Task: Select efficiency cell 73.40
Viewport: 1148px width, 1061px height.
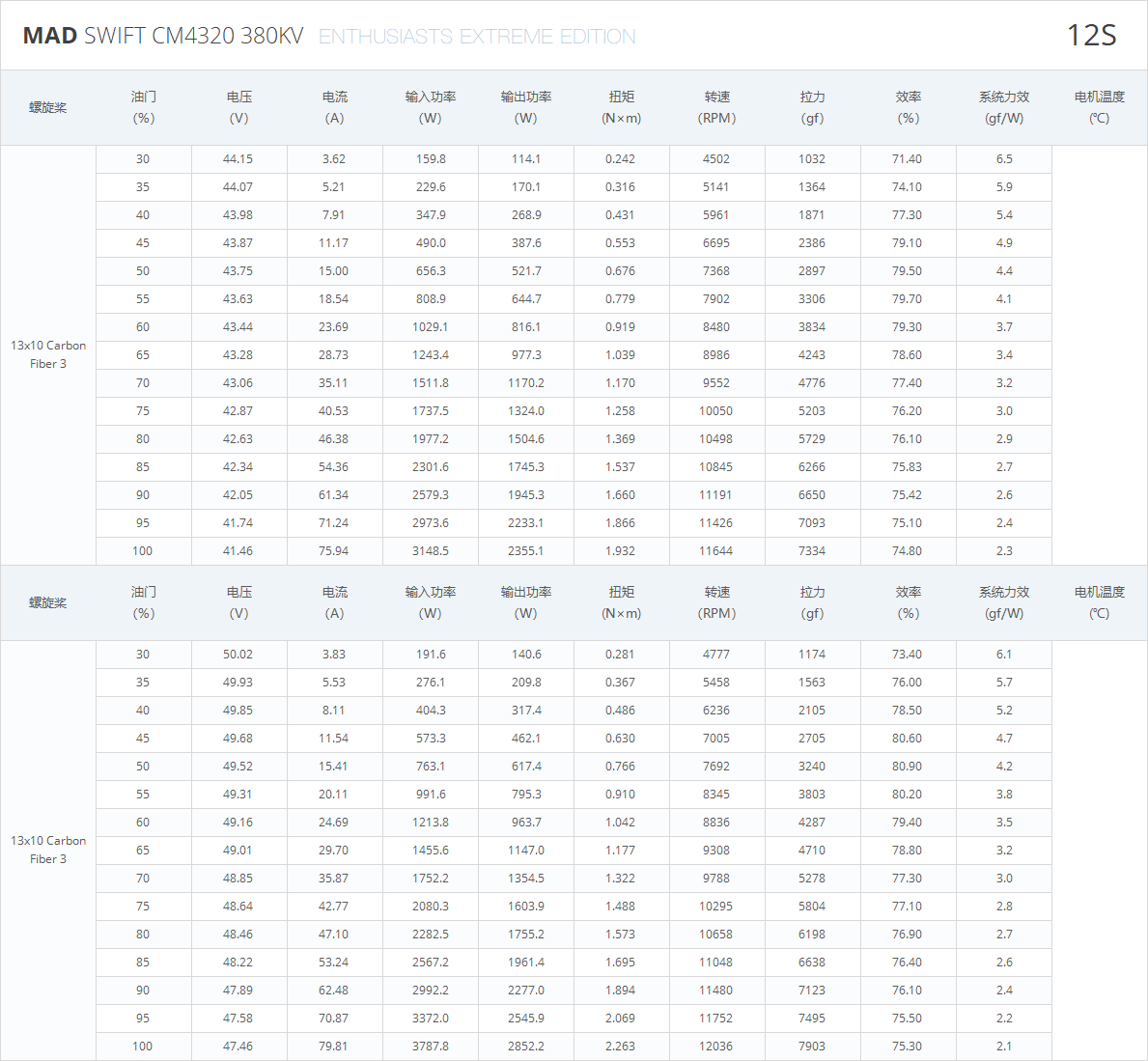Action: pos(908,655)
